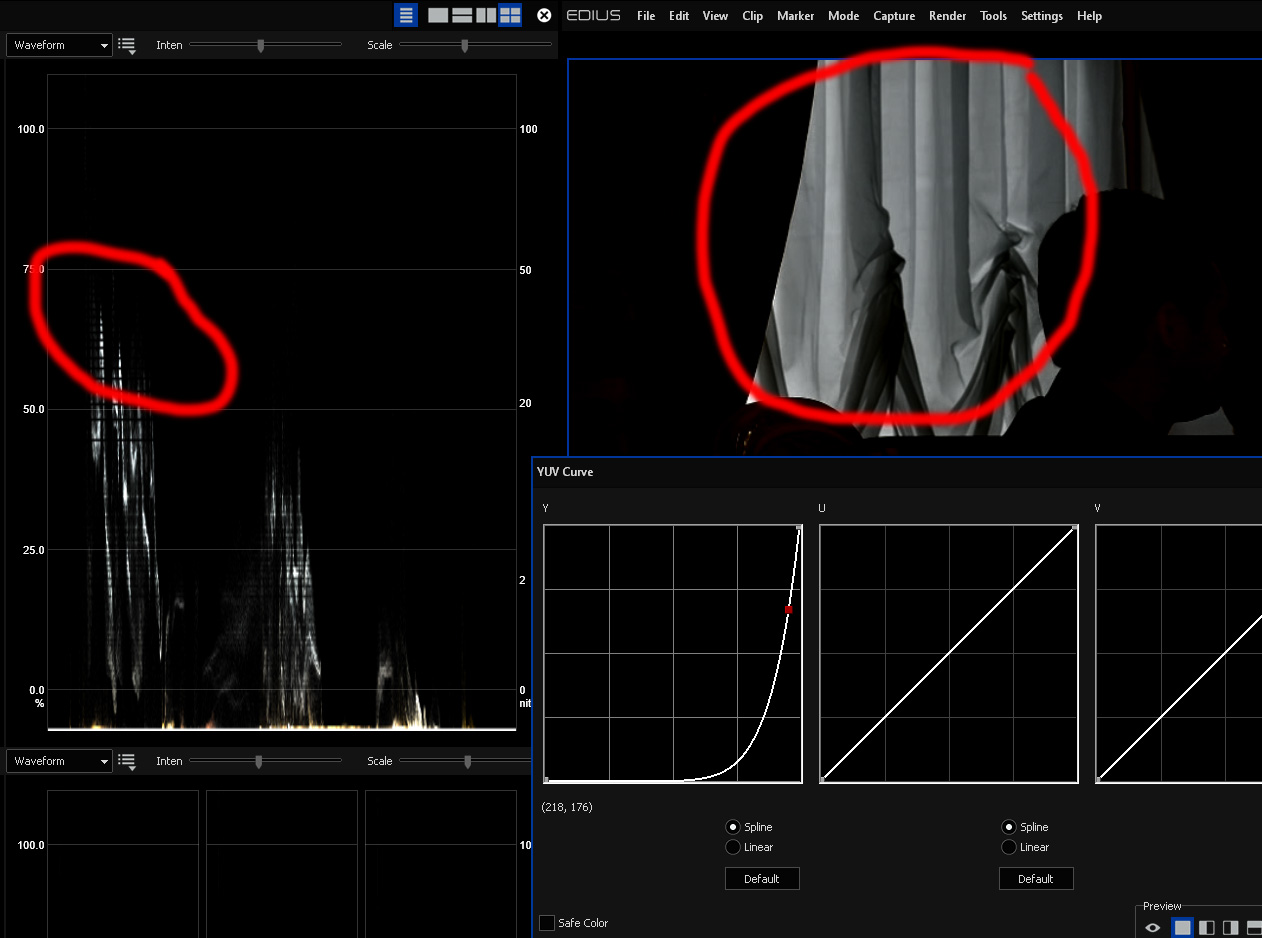Open the top waveform scope options menu icon
The height and width of the screenshot is (938, 1262).
point(127,45)
